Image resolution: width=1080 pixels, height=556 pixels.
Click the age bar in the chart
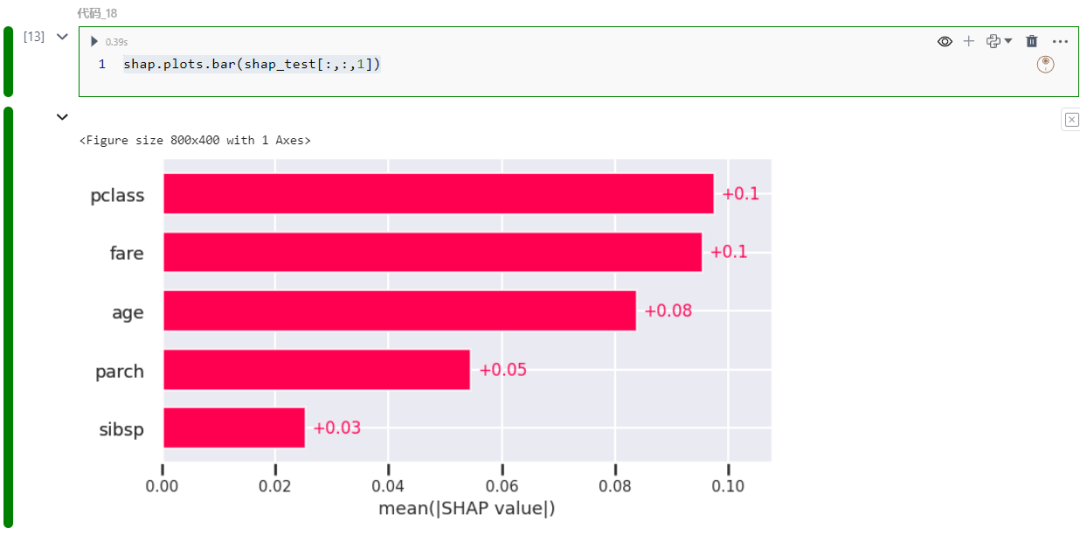[x=399, y=311]
